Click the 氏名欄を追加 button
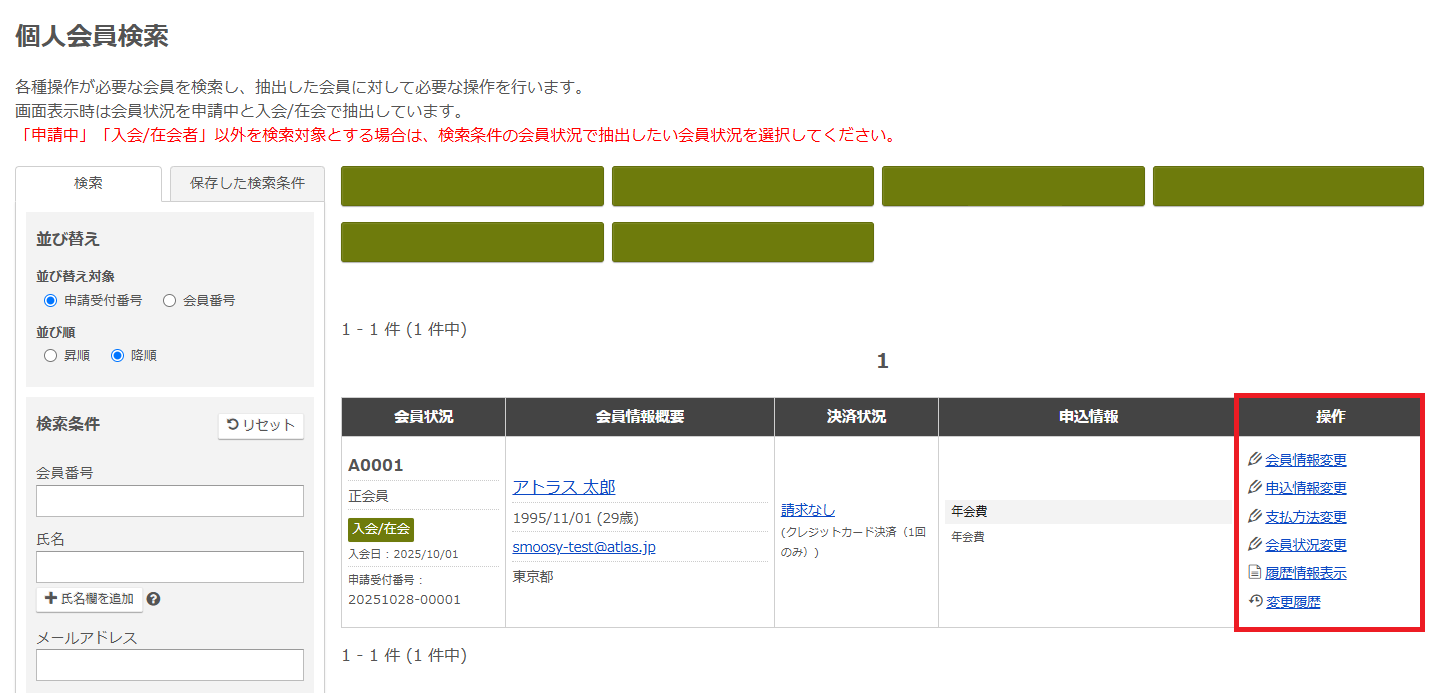The width and height of the screenshot is (1448, 693). tap(89, 599)
